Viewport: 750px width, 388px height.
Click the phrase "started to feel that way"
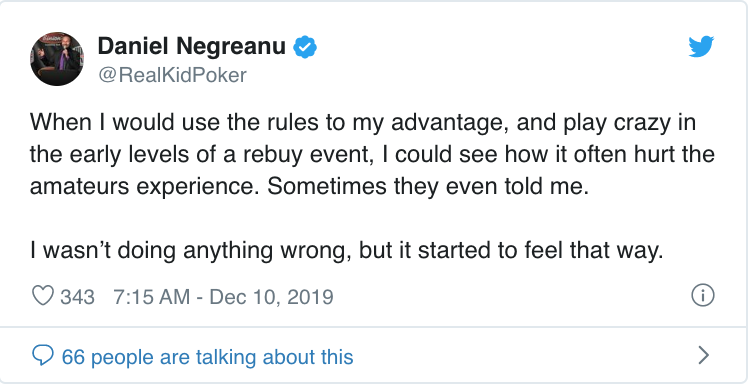coord(541,251)
